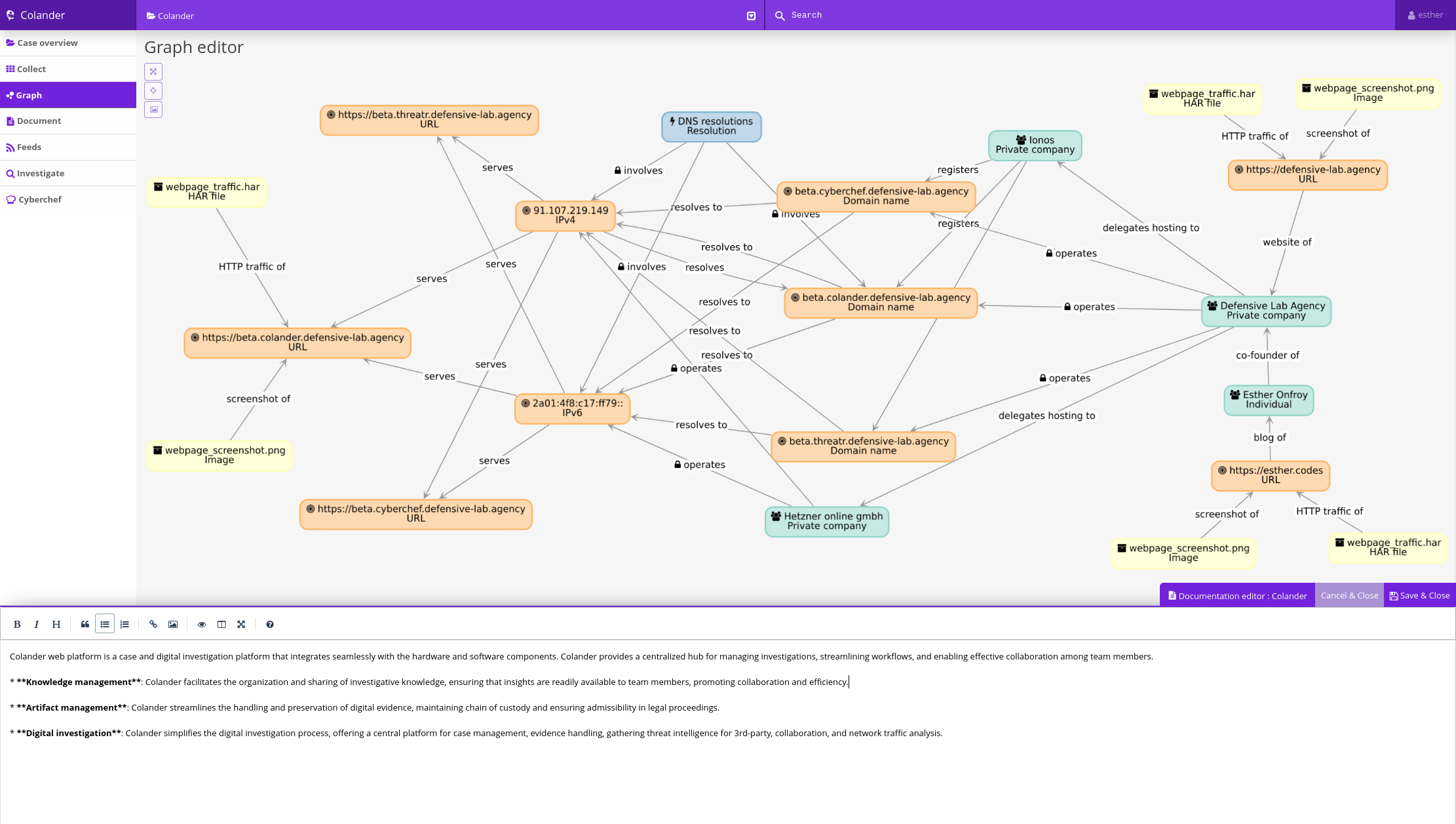Click Save & Close button

point(1419,596)
